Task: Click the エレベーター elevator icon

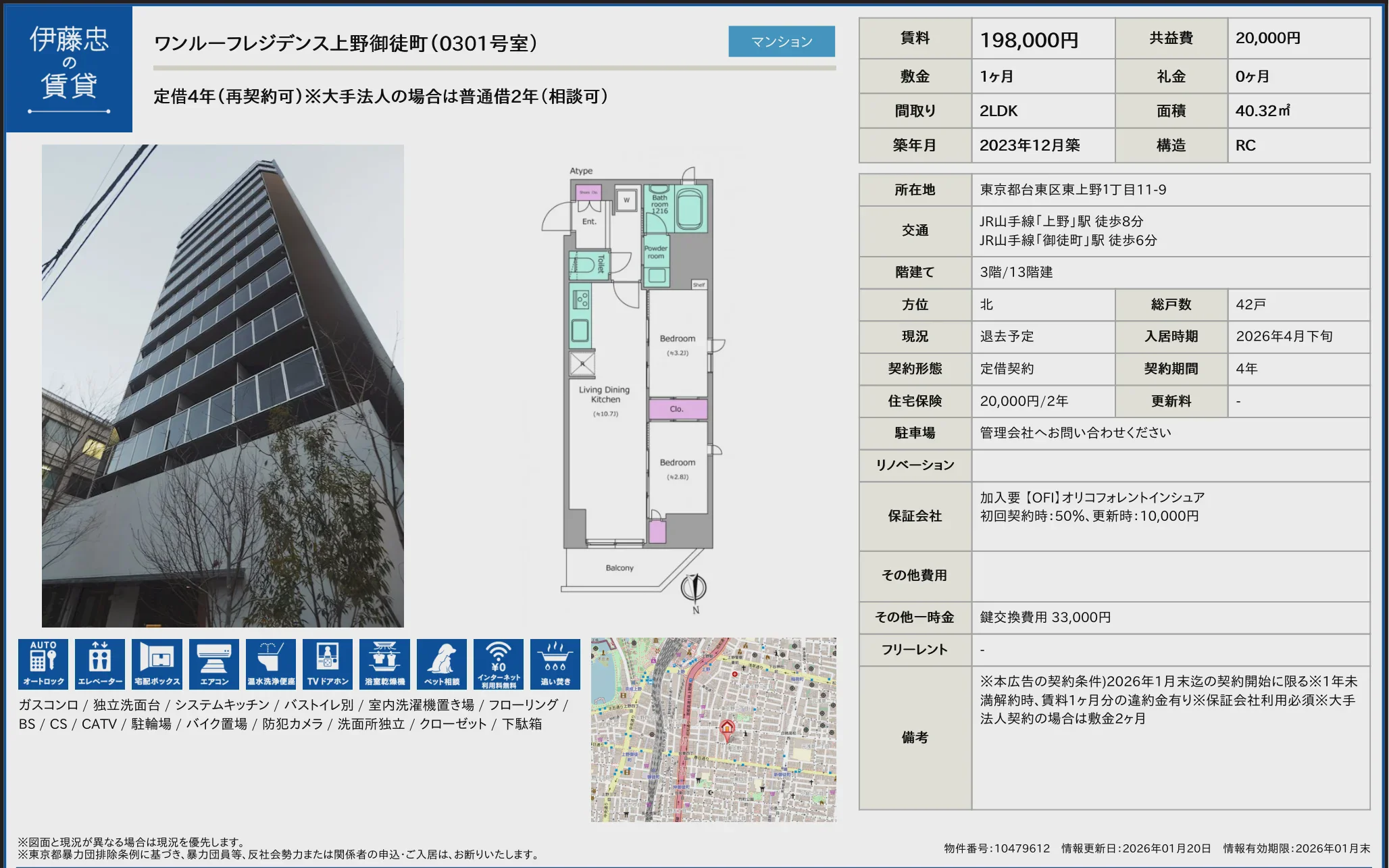Action: [100, 663]
